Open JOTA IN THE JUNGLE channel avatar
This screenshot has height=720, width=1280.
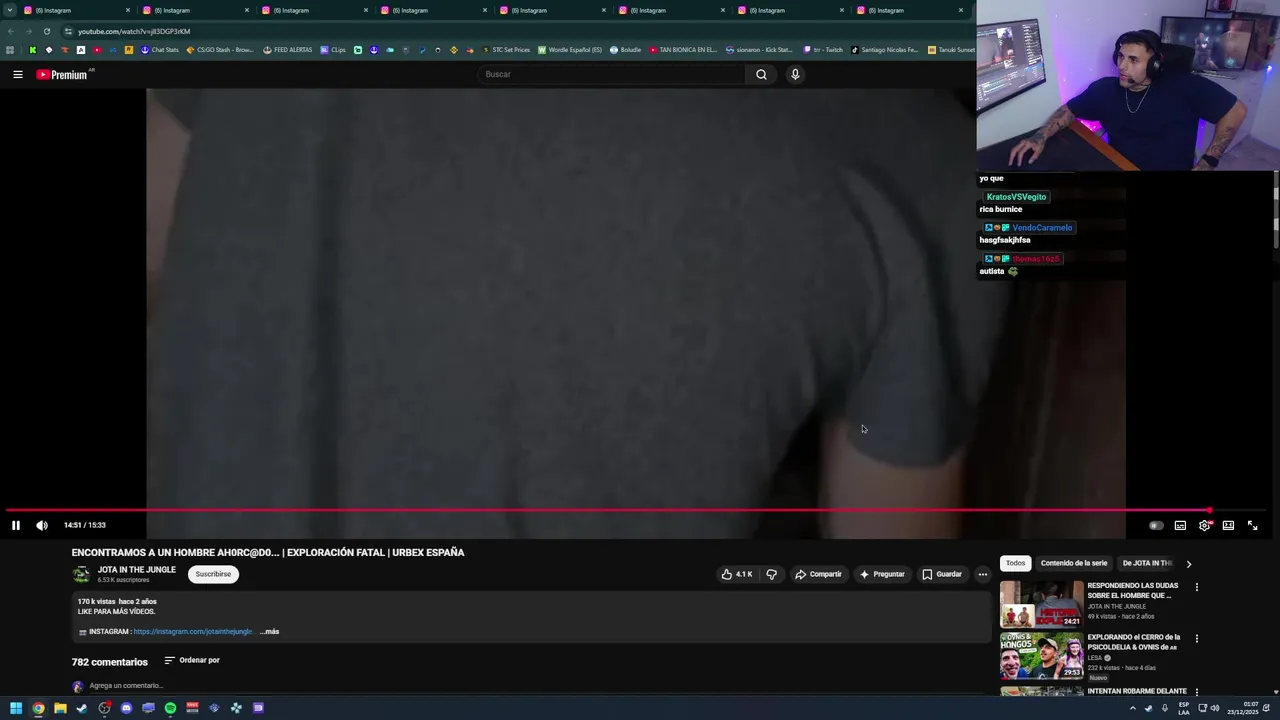(81, 574)
